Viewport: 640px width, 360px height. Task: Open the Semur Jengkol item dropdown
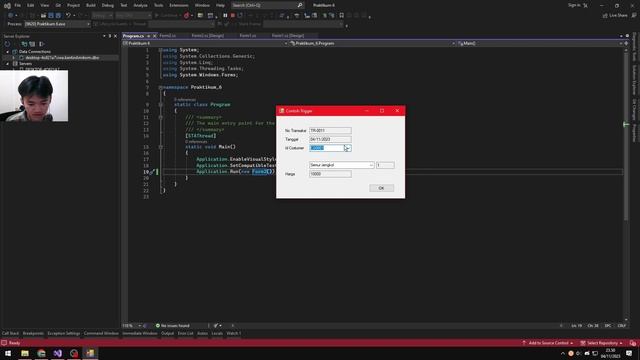coord(371,165)
